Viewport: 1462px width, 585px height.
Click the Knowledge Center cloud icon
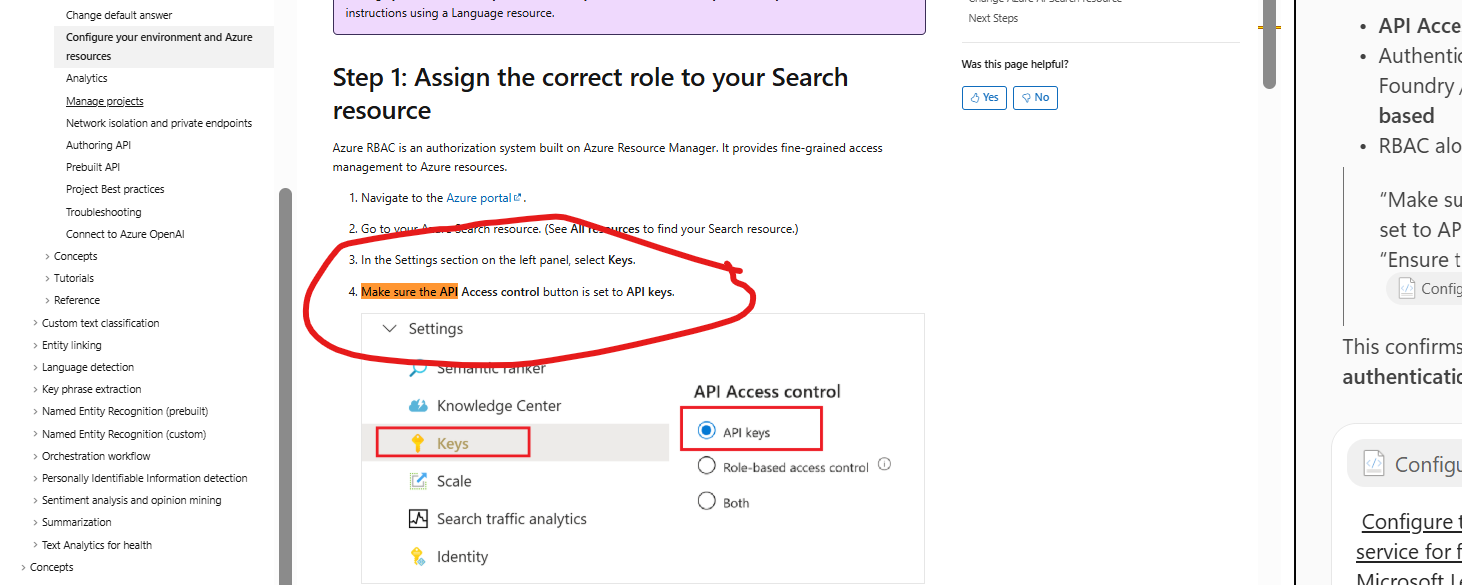[x=418, y=405]
